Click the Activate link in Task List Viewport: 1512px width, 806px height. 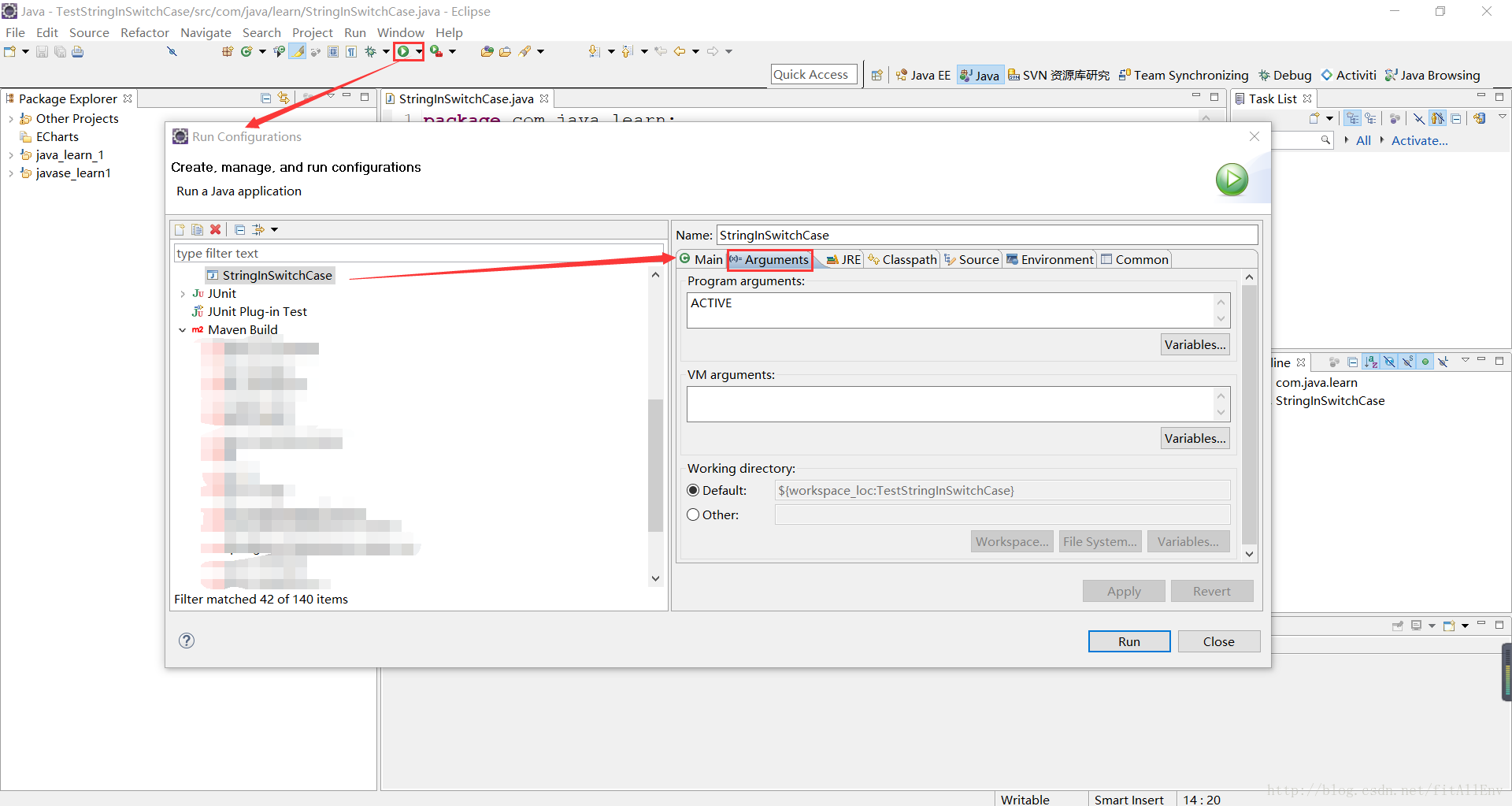click(1419, 140)
